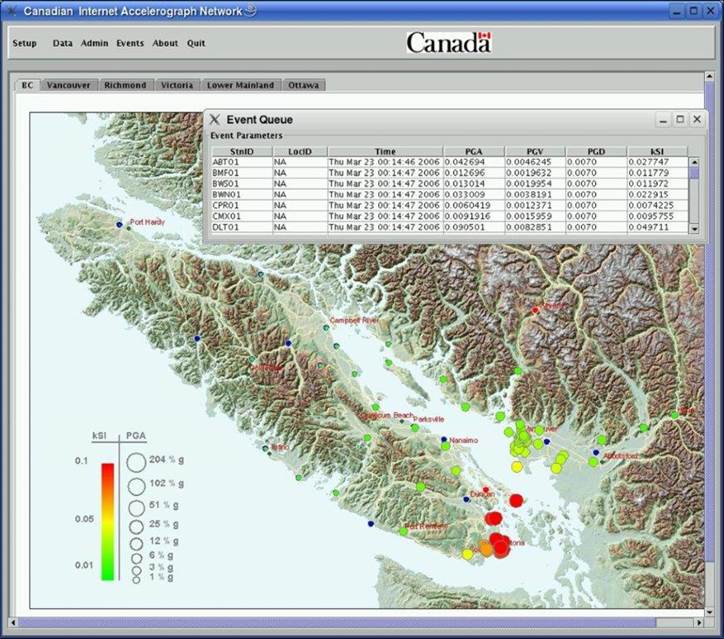Image resolution: width=724 pixels, height=639 pixels.
Task: Select the DLT01 station row
Action: pyautogui.click(x=450, y=227)
